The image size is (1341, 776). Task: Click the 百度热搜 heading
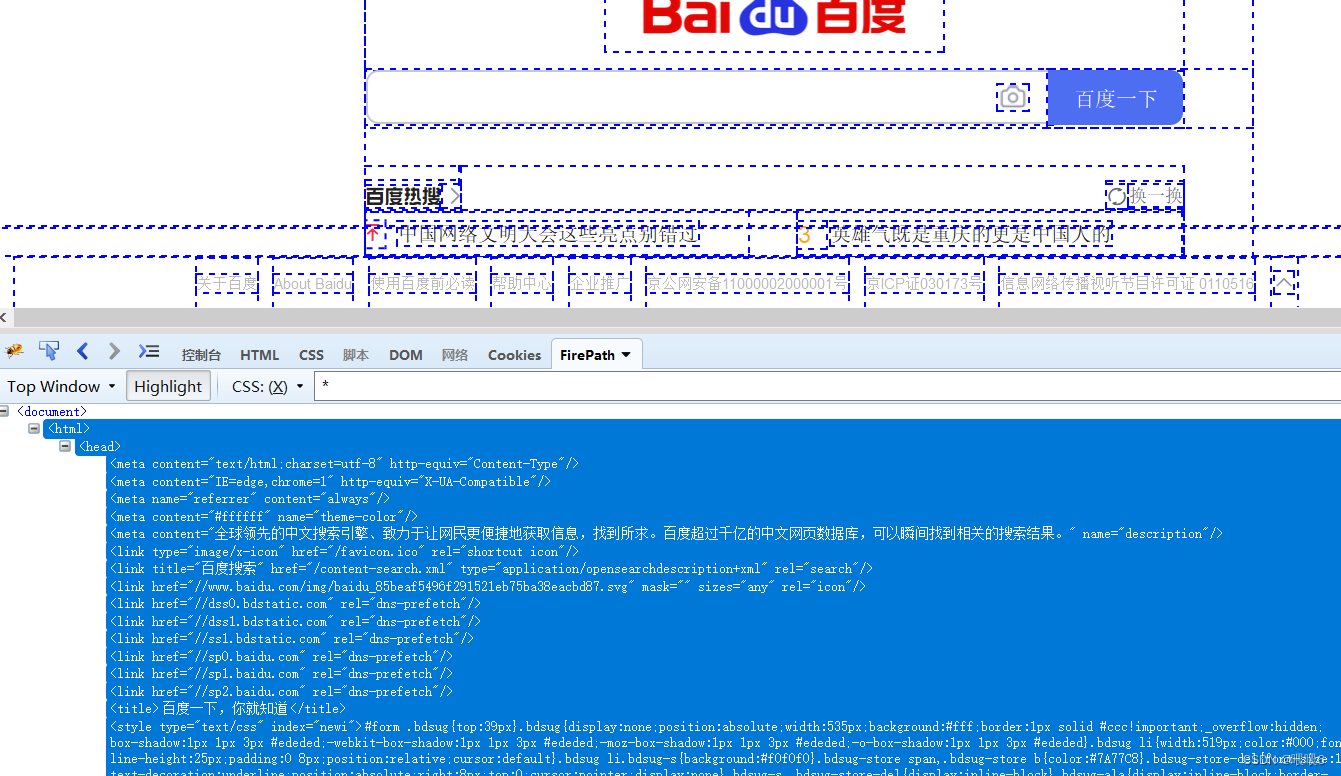click(404, 197)
